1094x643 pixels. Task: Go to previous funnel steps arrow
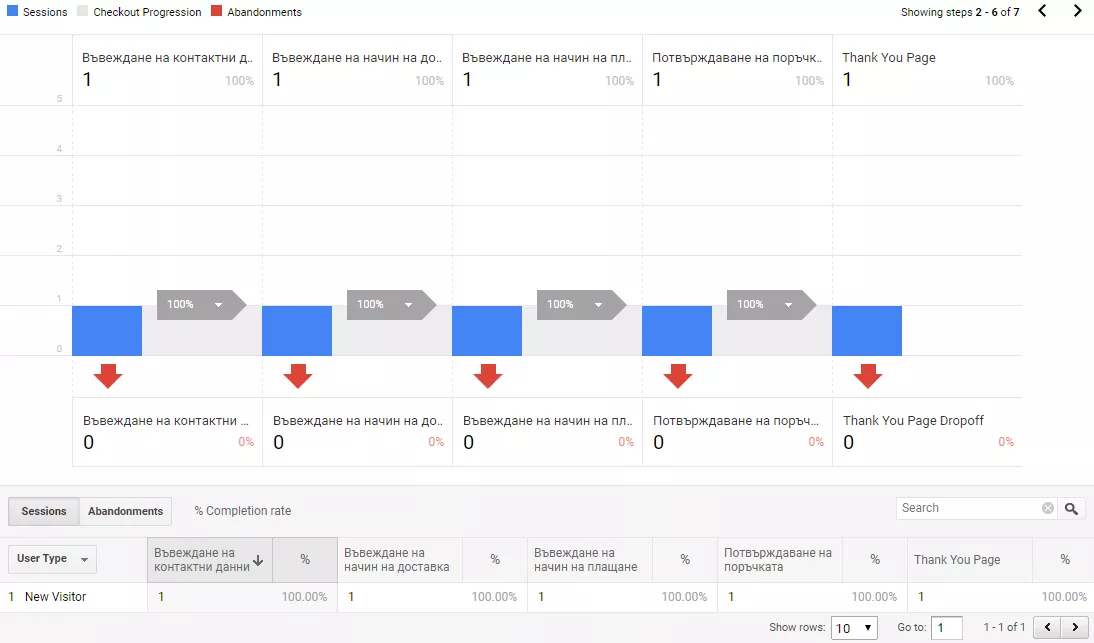coord(1042,10)
